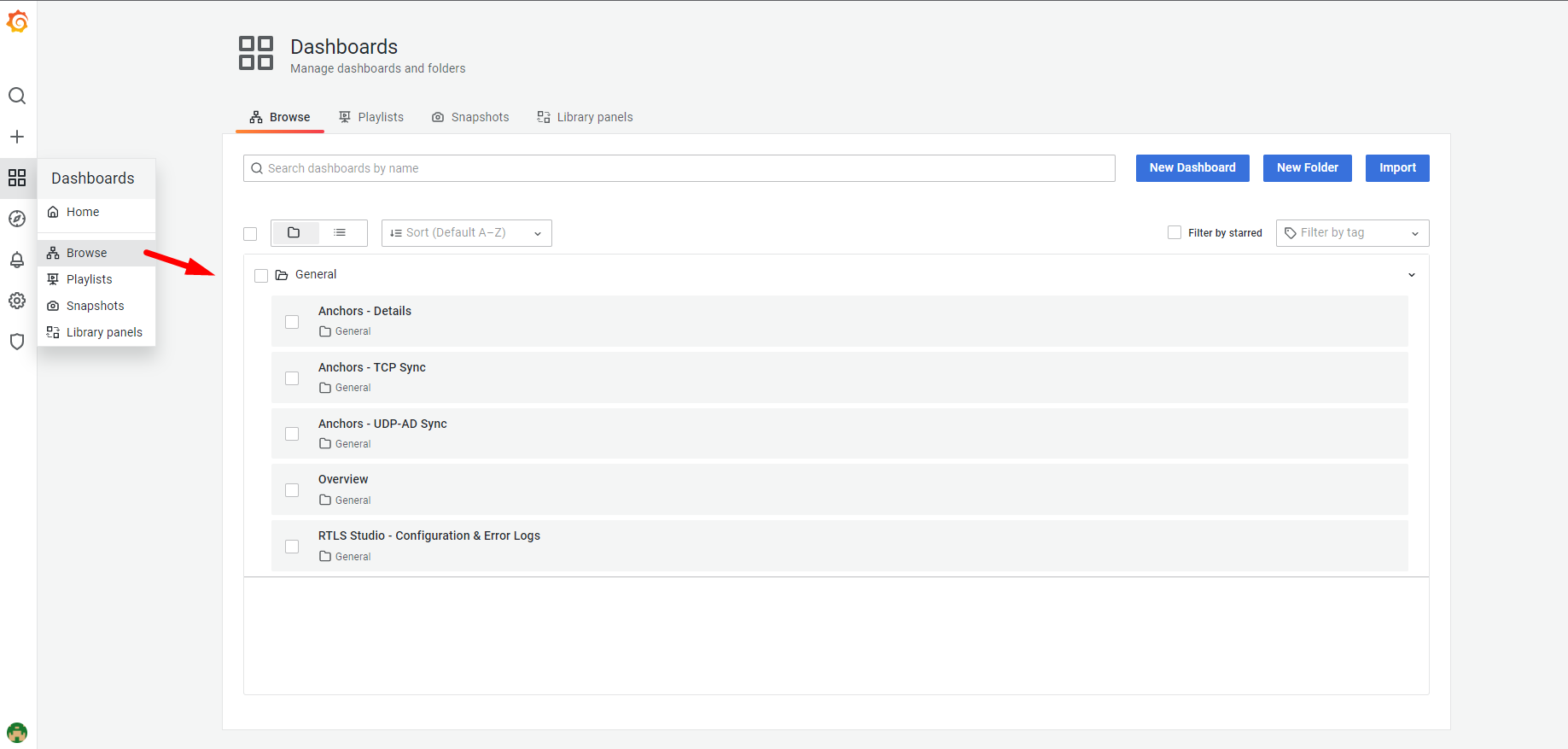1568x749 pixels.
Task: Click the tag icon in Filter by tag
Action: point(1291,233)
